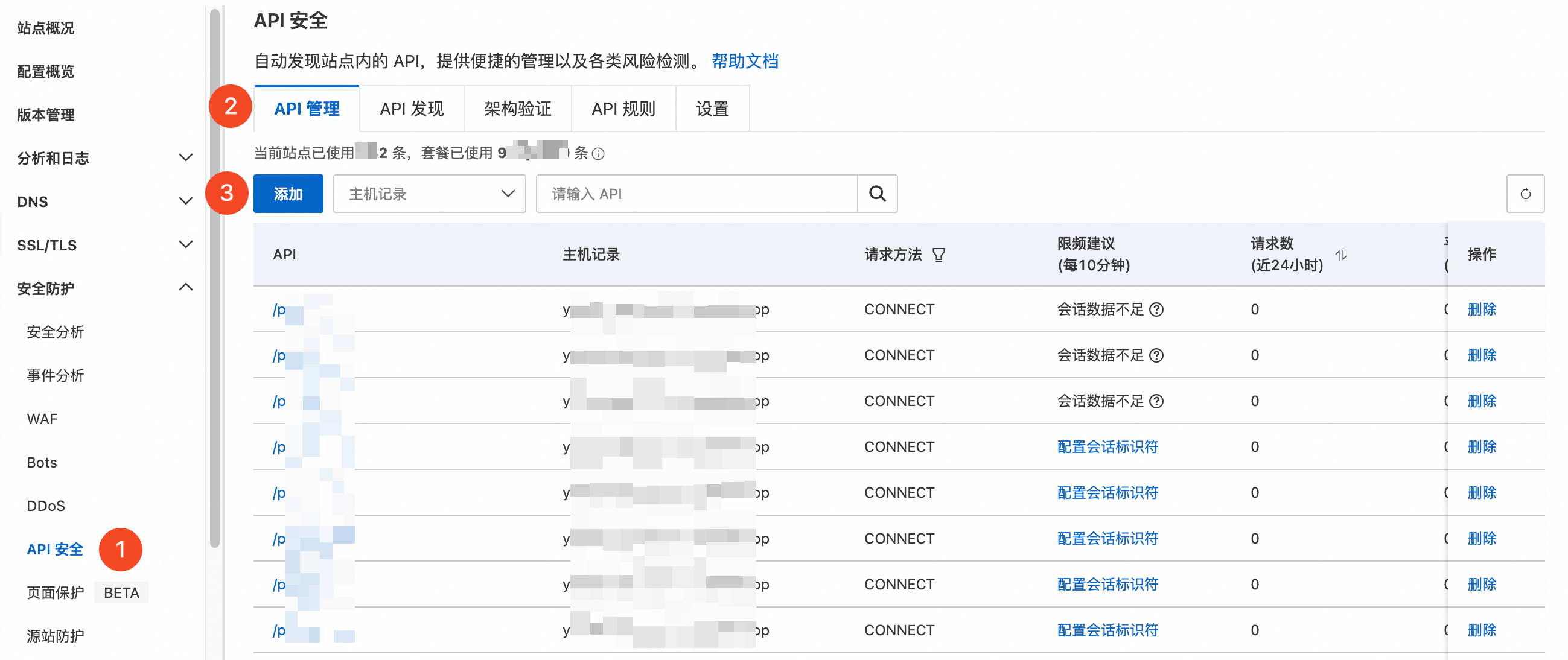Focus the 请输入 API search field

pyautogui.click(x=696, y=194)
